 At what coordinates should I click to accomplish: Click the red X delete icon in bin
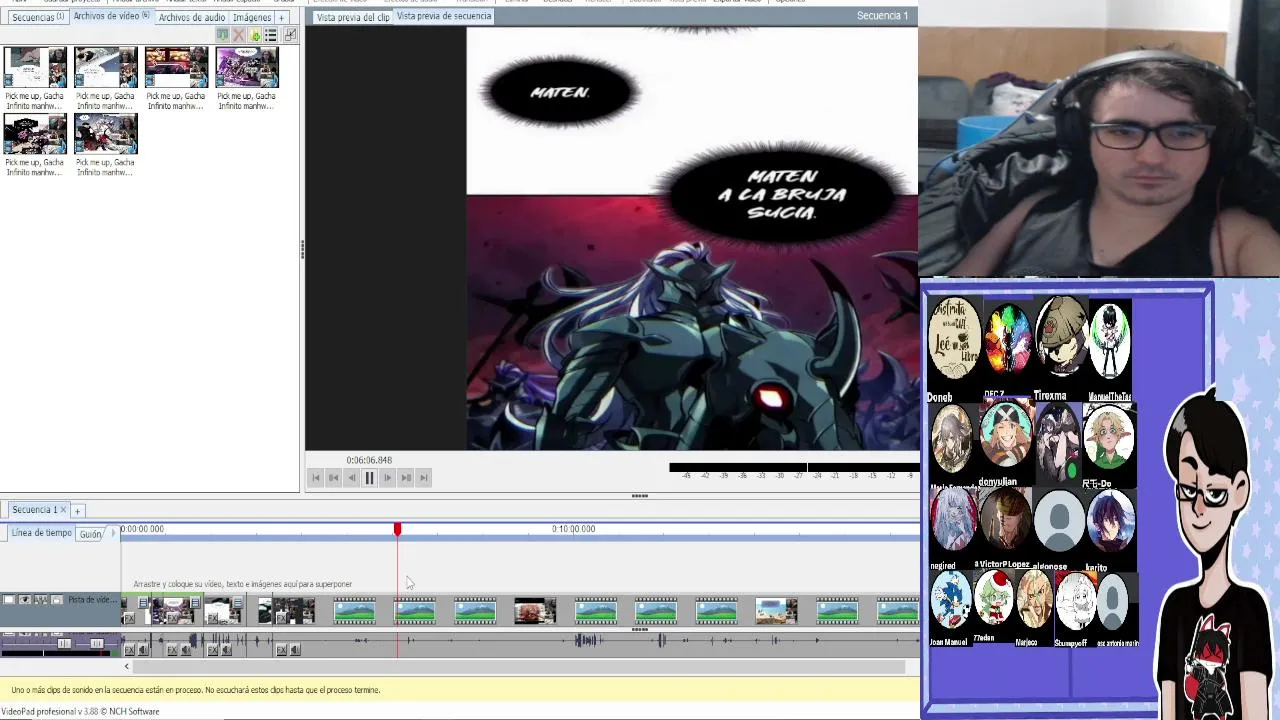pos(238,35)
